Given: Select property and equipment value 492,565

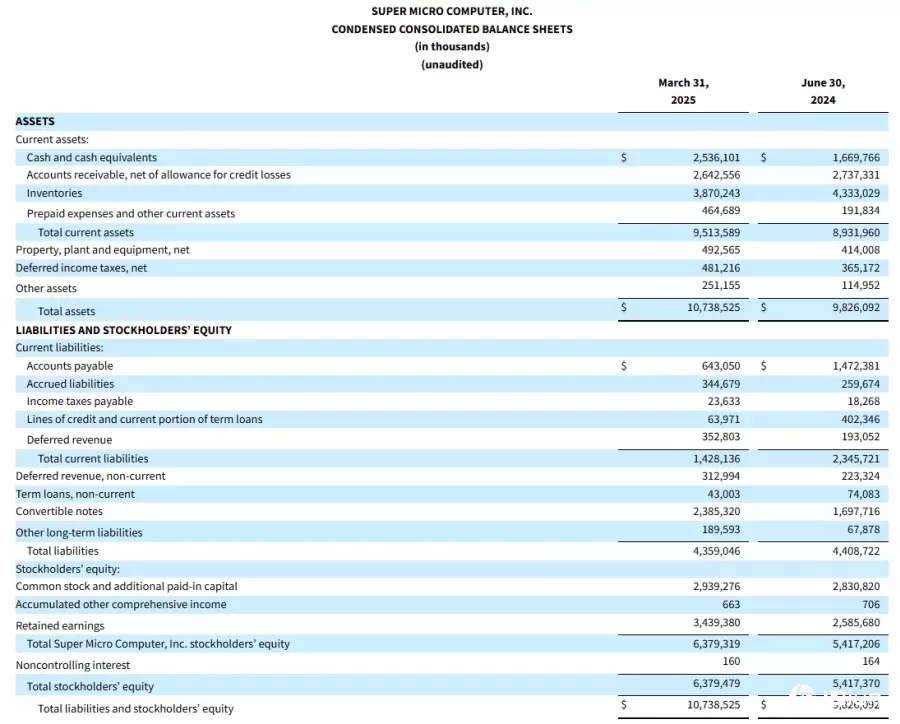Looking at the screenshot, I should (x=721, y=250).
